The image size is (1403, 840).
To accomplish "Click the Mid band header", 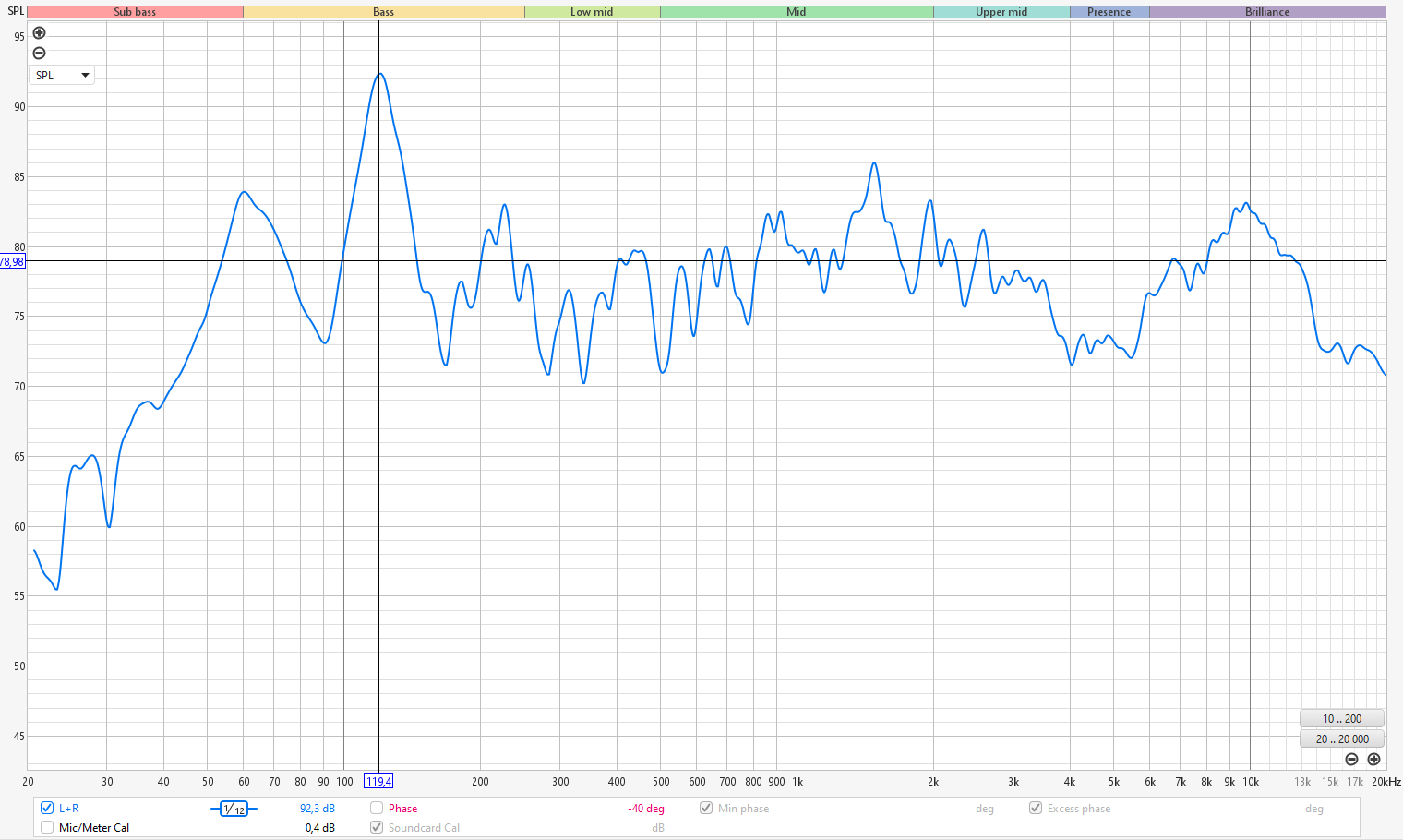I will [x=796, y=12].
